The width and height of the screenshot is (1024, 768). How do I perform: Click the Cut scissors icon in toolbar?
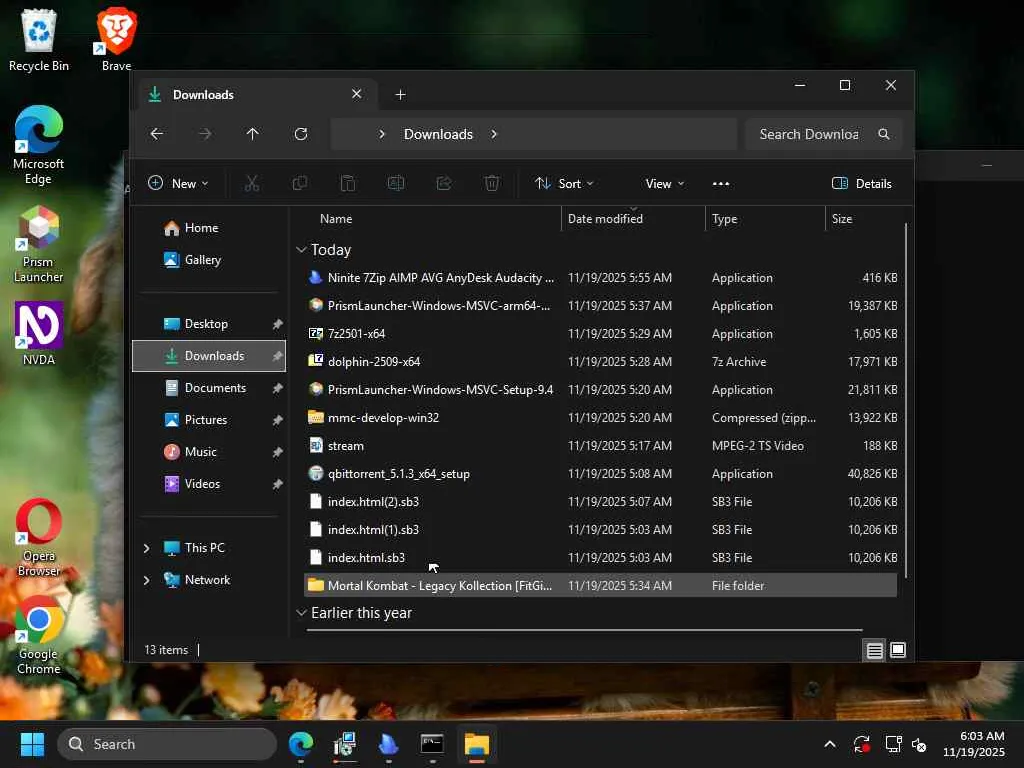(251, 184)
